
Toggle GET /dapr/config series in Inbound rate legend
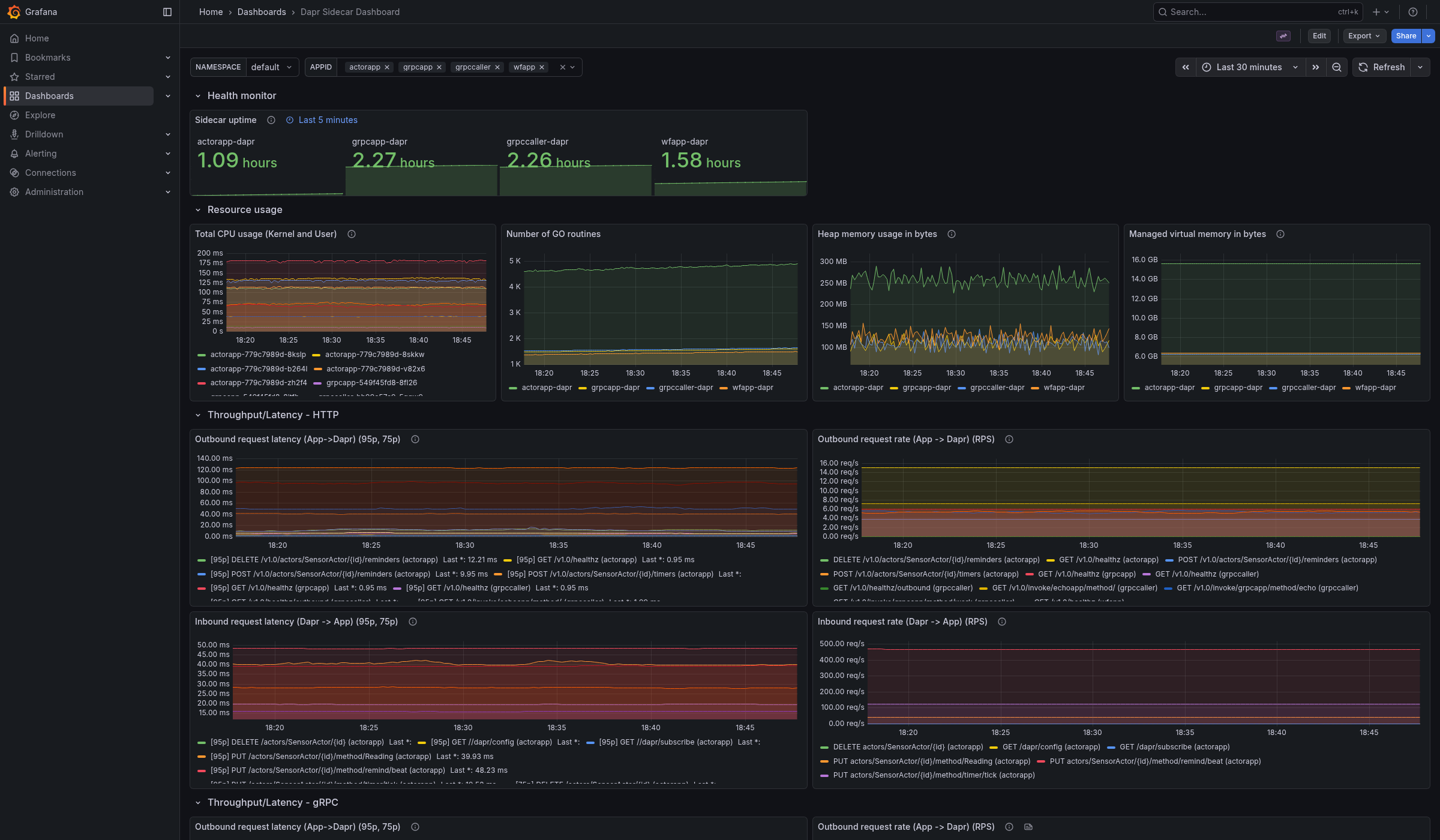1051,747
